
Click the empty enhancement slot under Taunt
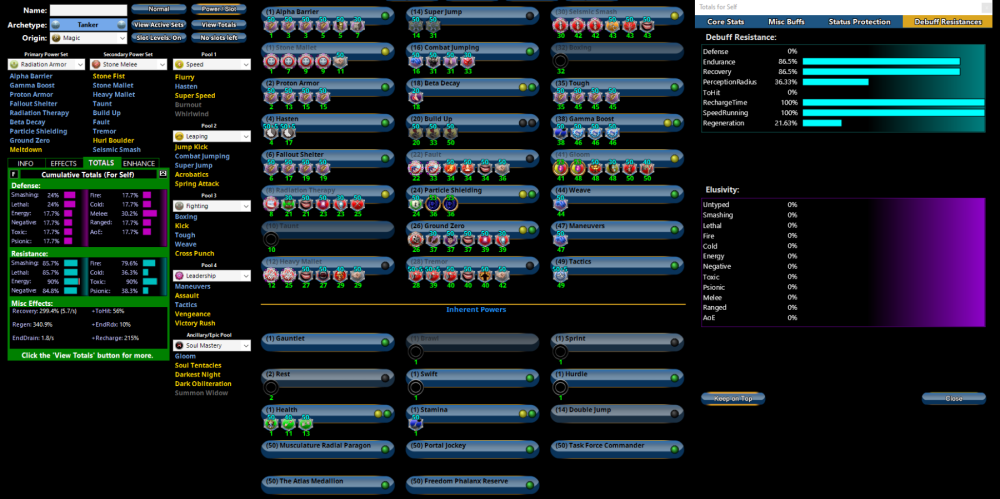(x=271, y=239)
